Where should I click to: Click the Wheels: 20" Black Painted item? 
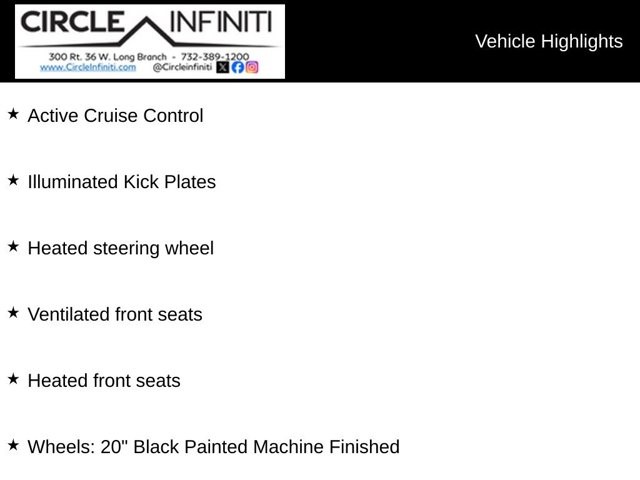(213, 447)
